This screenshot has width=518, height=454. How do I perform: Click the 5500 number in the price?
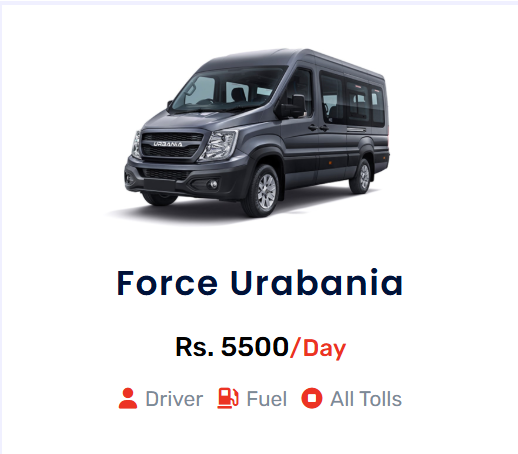point(255,347)
